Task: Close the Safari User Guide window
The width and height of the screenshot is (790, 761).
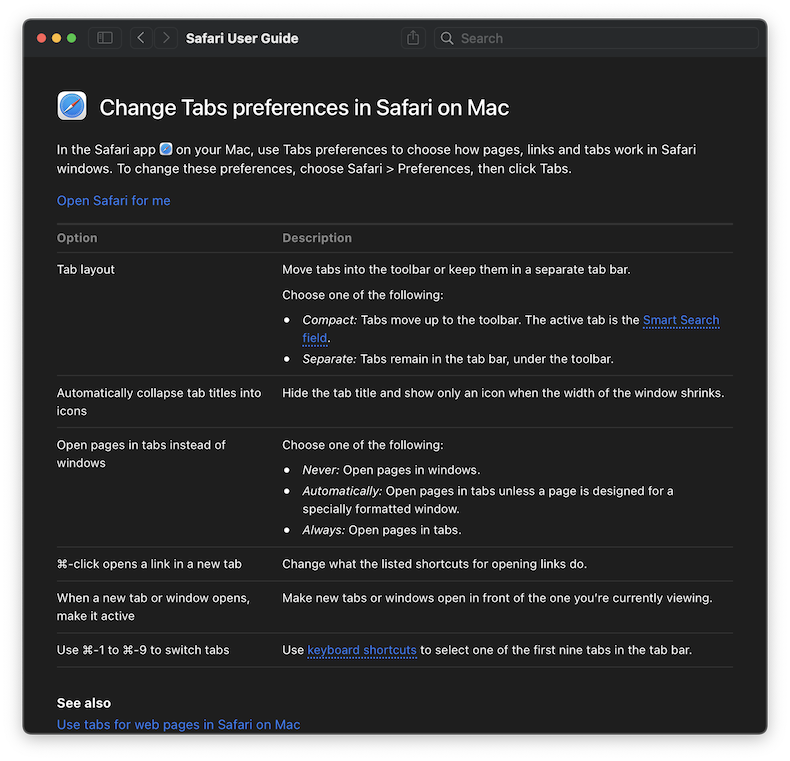Action: tap(42, 38)
